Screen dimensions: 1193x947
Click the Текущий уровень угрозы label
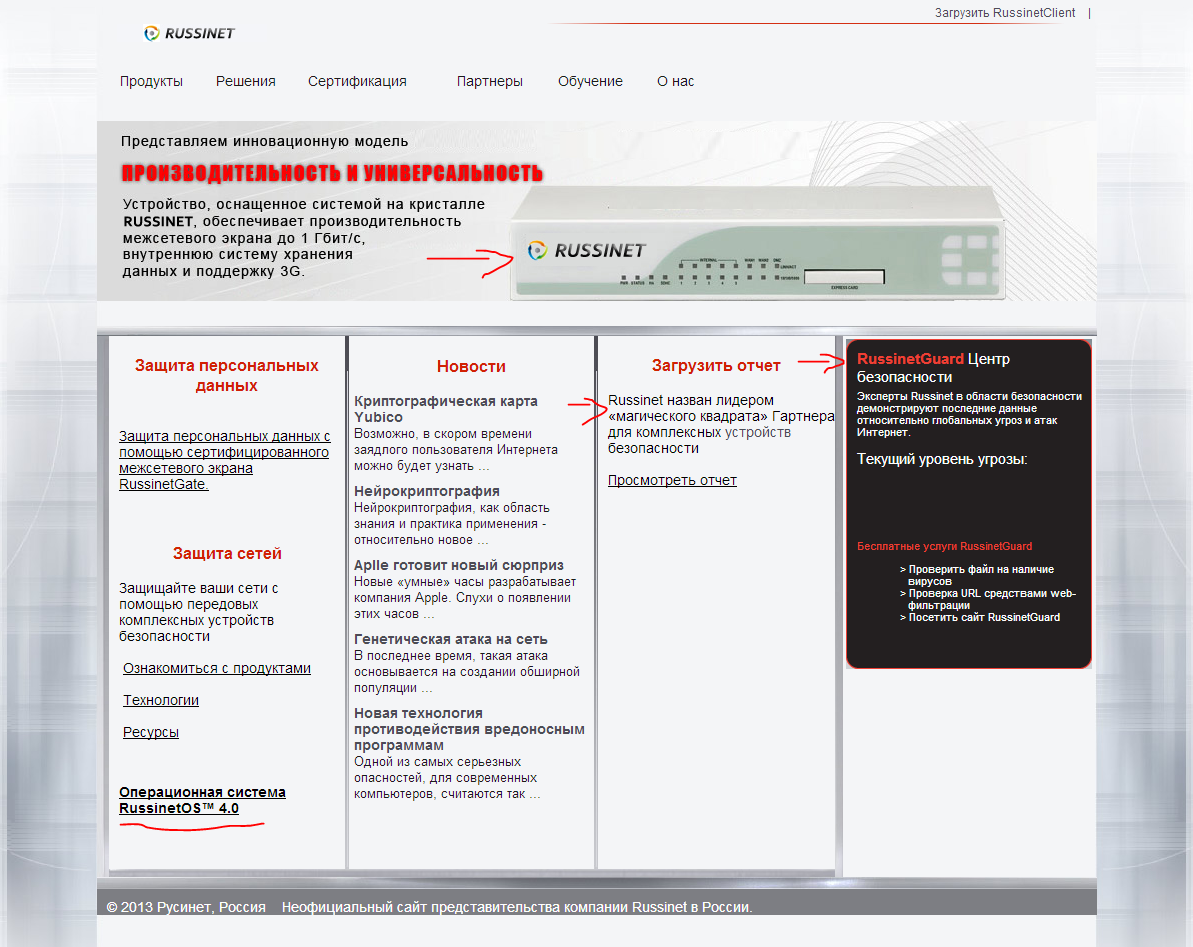pos(942,459)
